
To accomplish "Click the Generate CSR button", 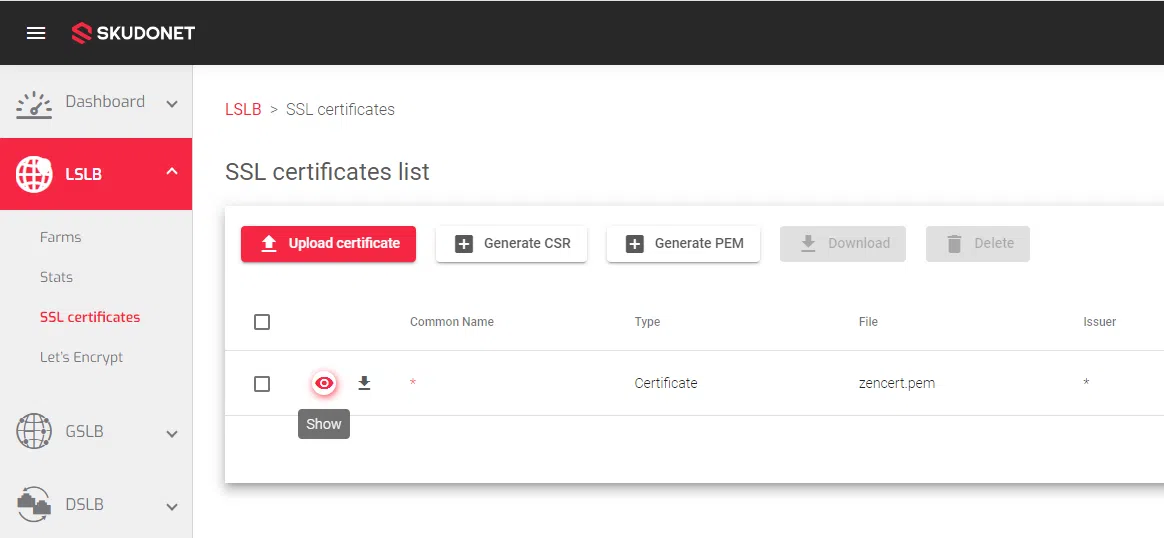I will pos(511,244).
